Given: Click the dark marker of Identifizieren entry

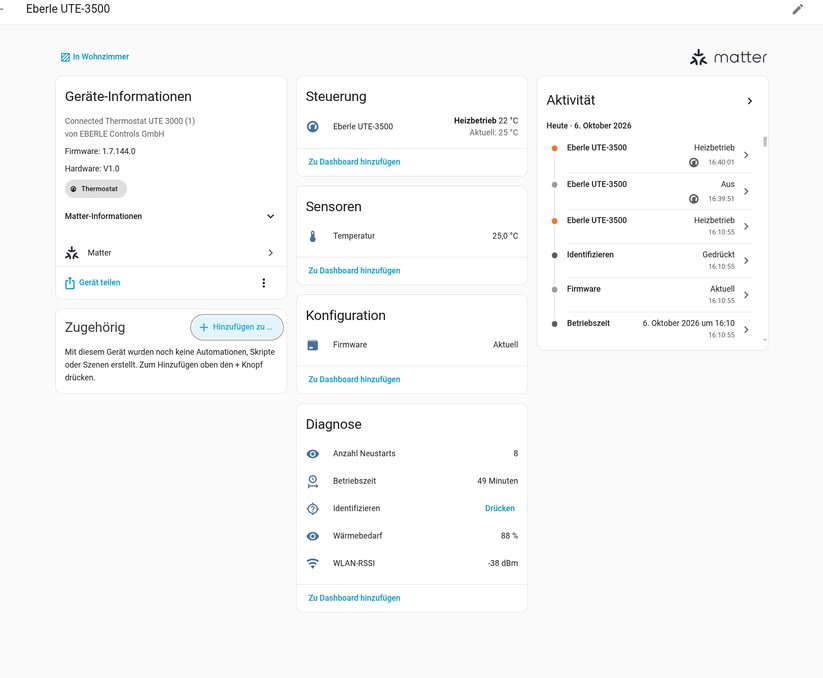Looking at the screenshot, I should [554, 256].
